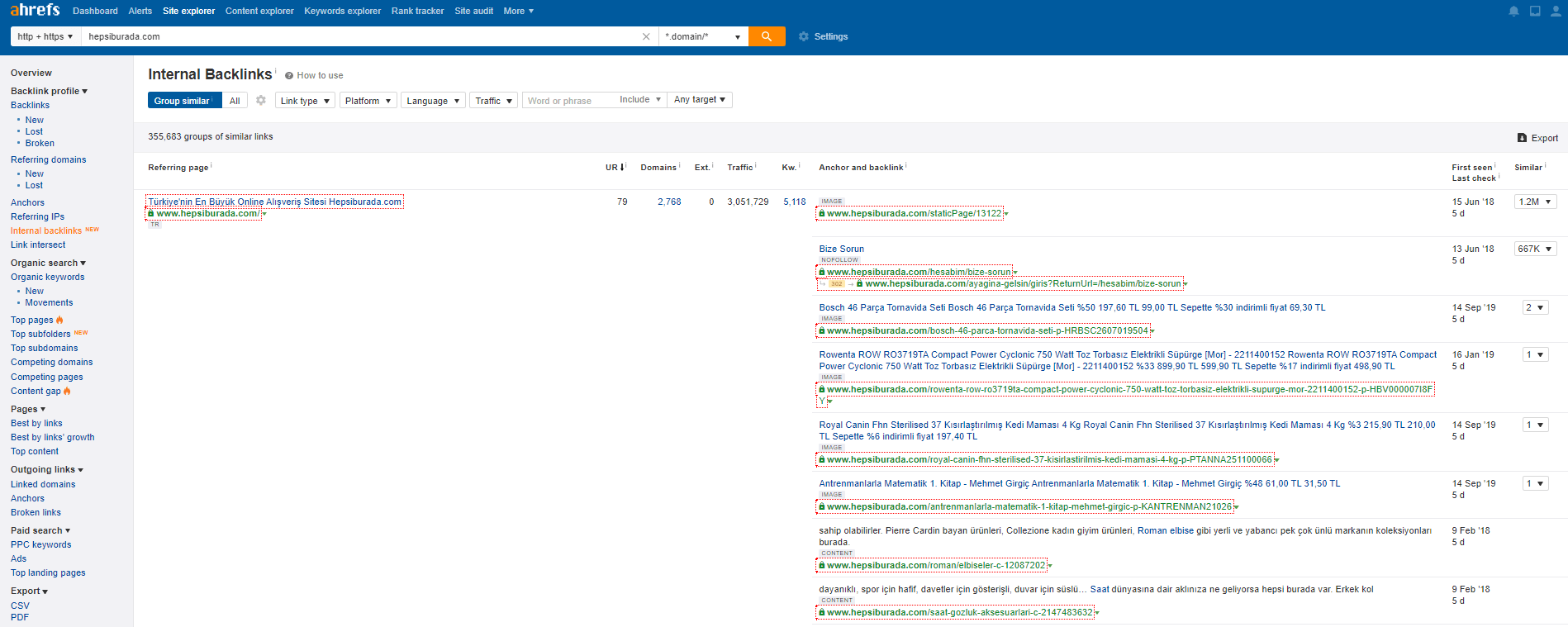Click the Ahrefs logo

(35, 10)
